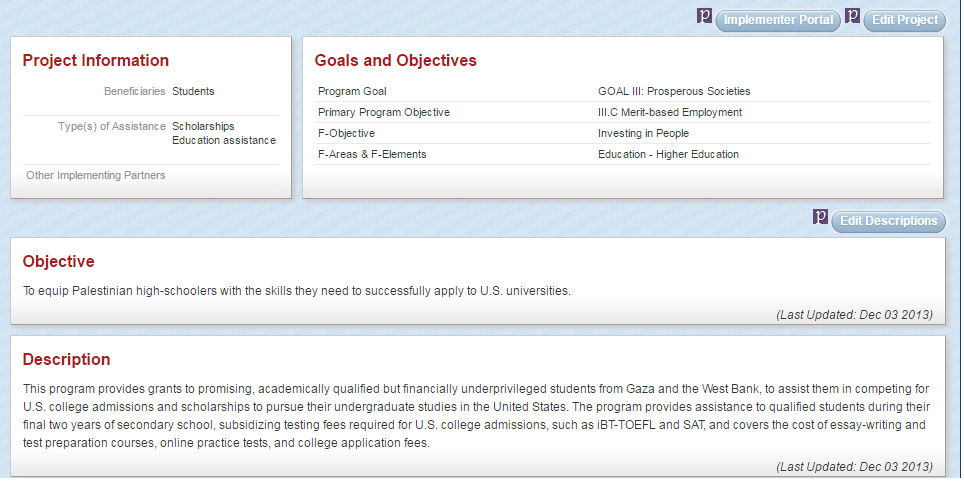Click the Objective section heading

click(x=58, y=262)
